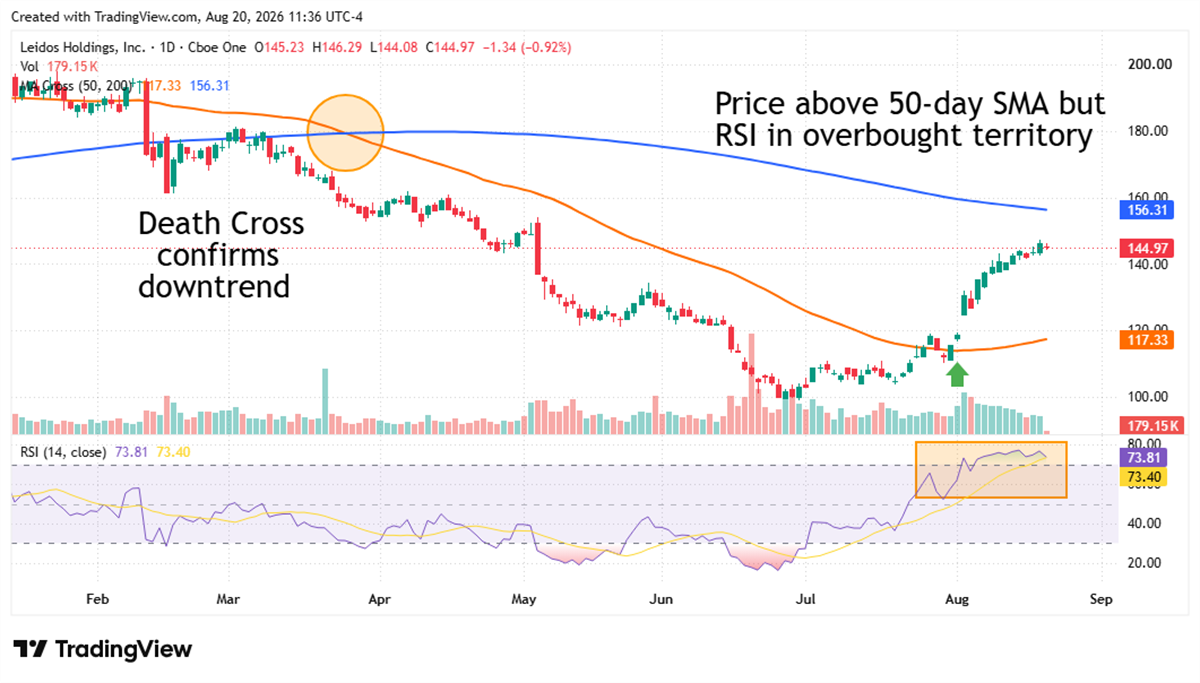Click the orange 117.33 price label
This screenshot has width=1200, height=683.
[1146, 340]
